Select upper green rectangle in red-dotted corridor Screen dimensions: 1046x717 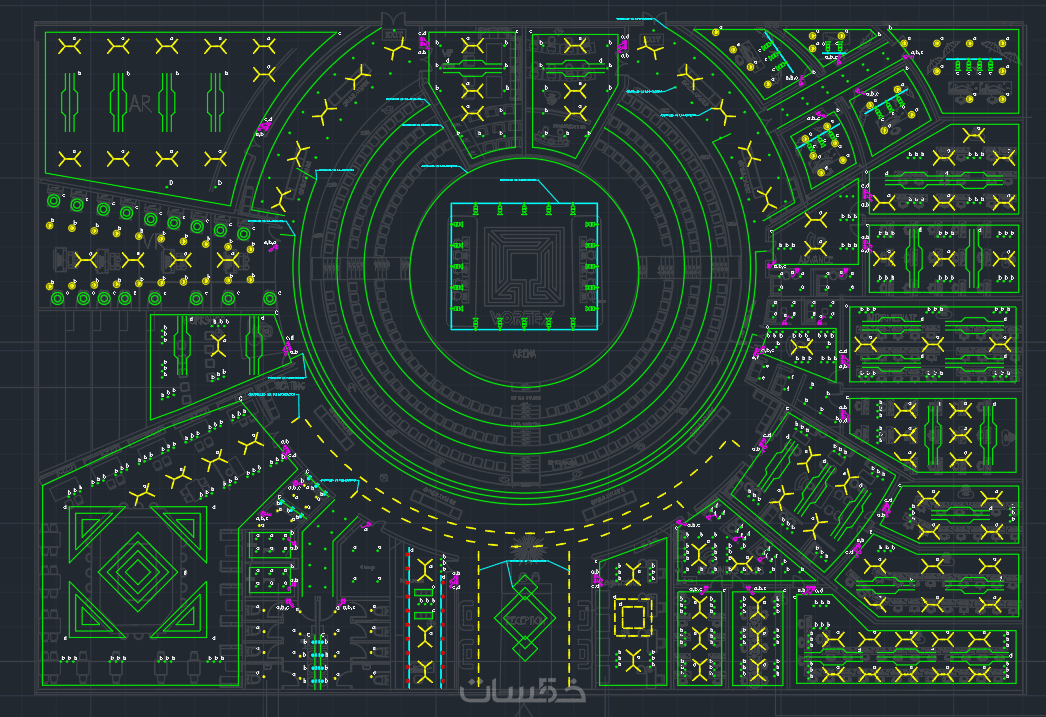tap(424, 593)
